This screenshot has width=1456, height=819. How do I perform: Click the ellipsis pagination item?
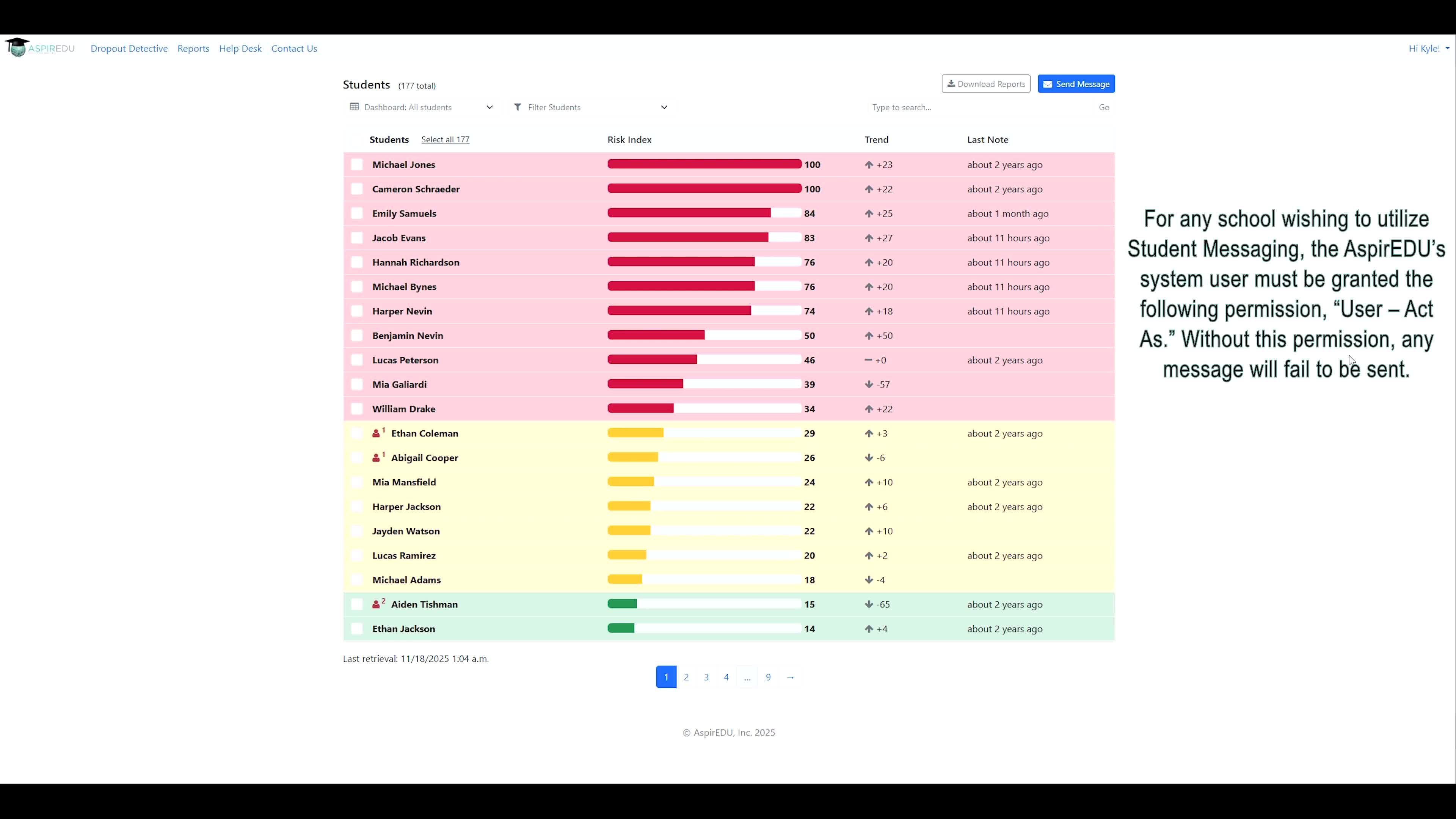pyautogui.click(x=747, y=677)
